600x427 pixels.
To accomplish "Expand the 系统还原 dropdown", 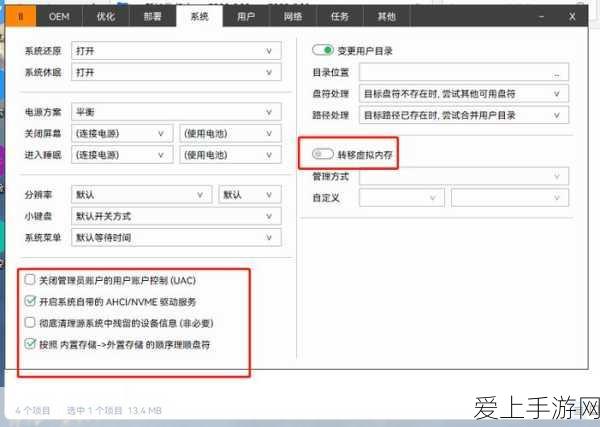I will (x=176, y=51).
